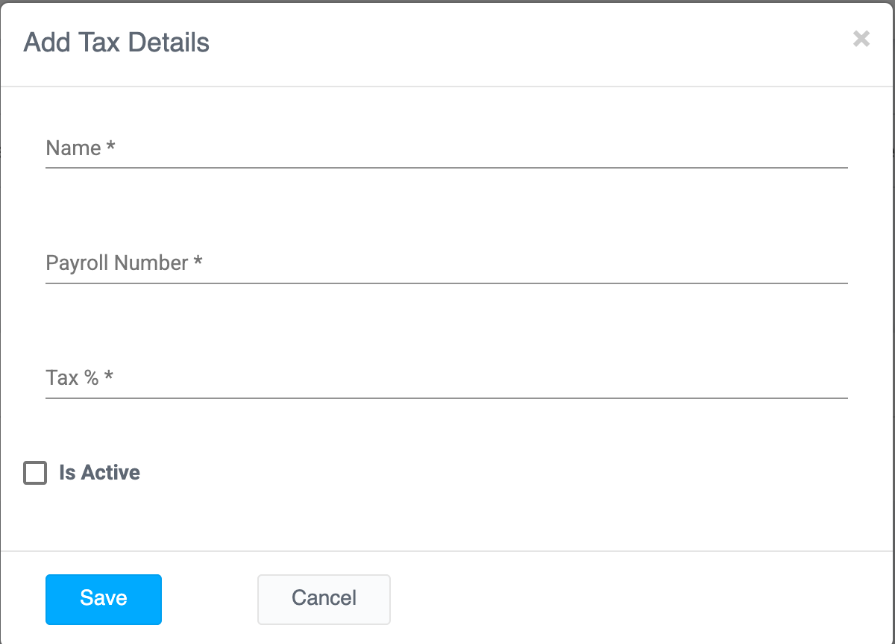This screenshot has height=644, width=895.
Task: Click the Name field's required asterisk
Action: tap(111, 147)
